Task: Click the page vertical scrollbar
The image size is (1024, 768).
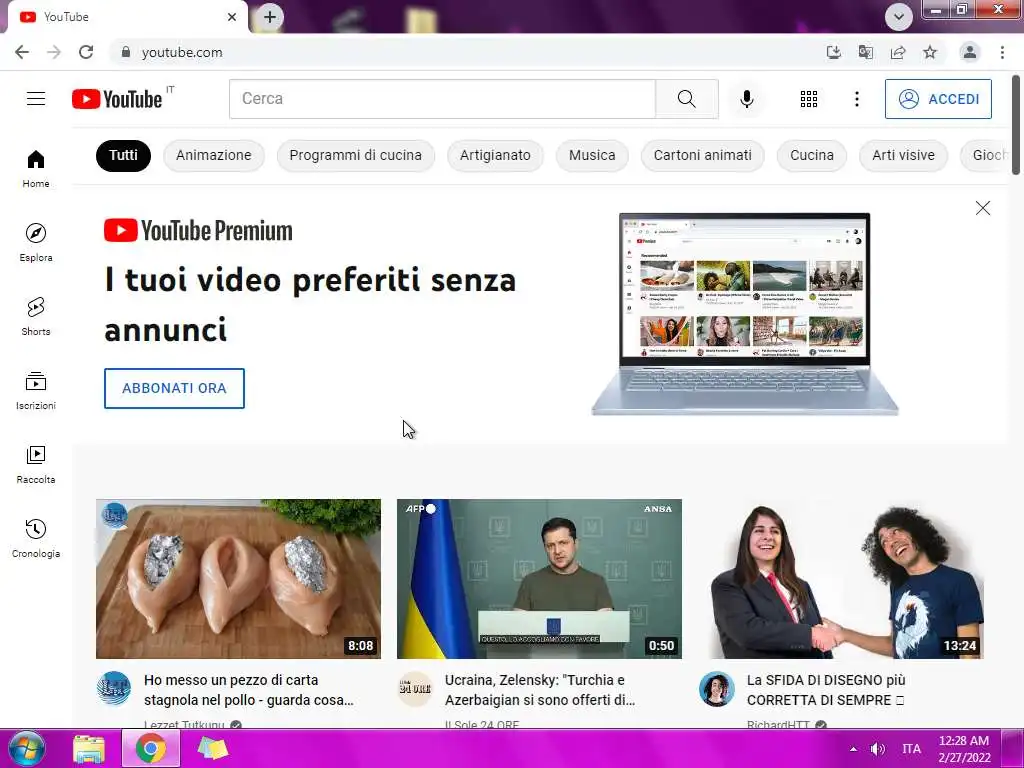Action: (x=1016, y=125)
